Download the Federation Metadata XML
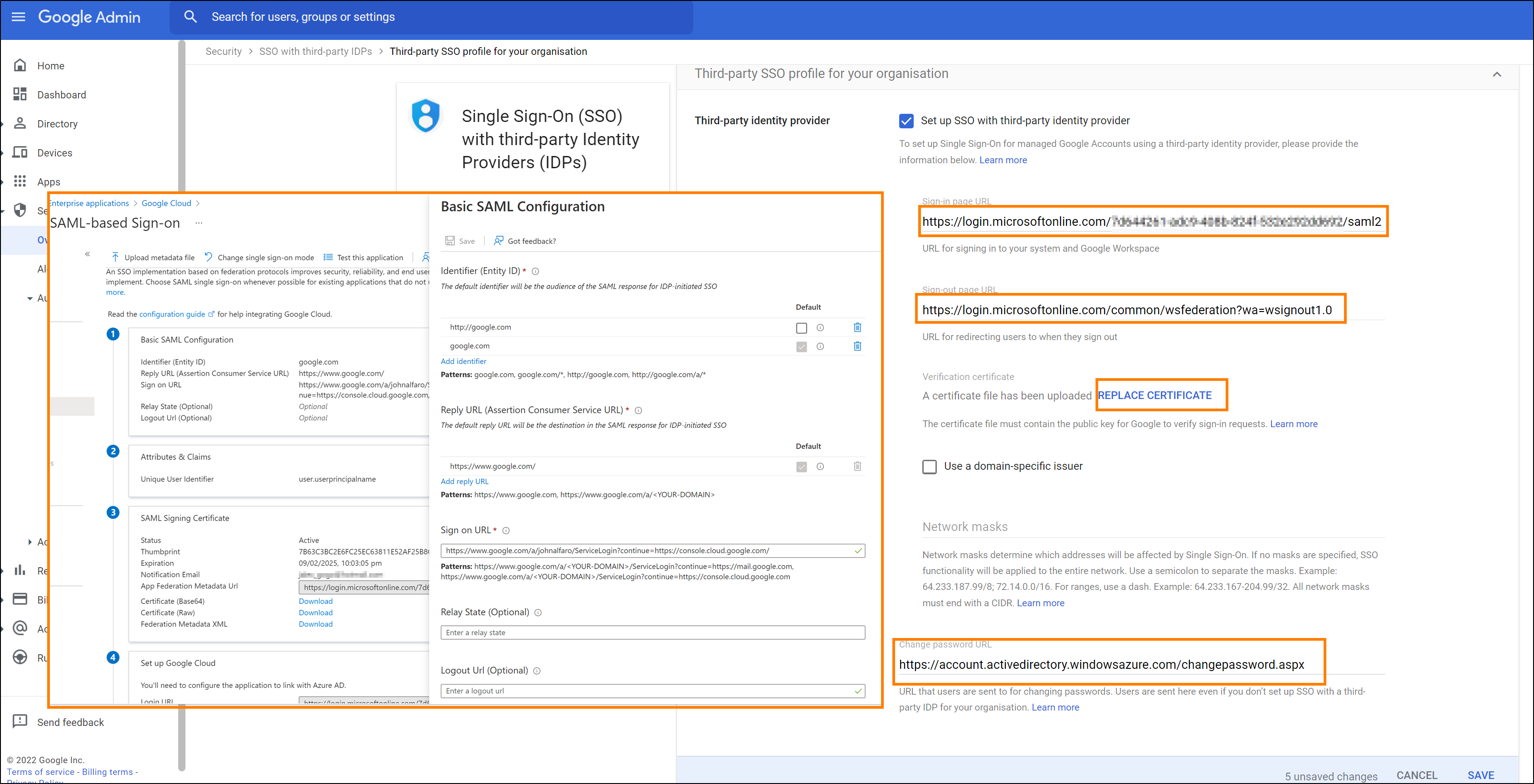1534x784 pixels. pyautogui.click(x=316, y=624)
